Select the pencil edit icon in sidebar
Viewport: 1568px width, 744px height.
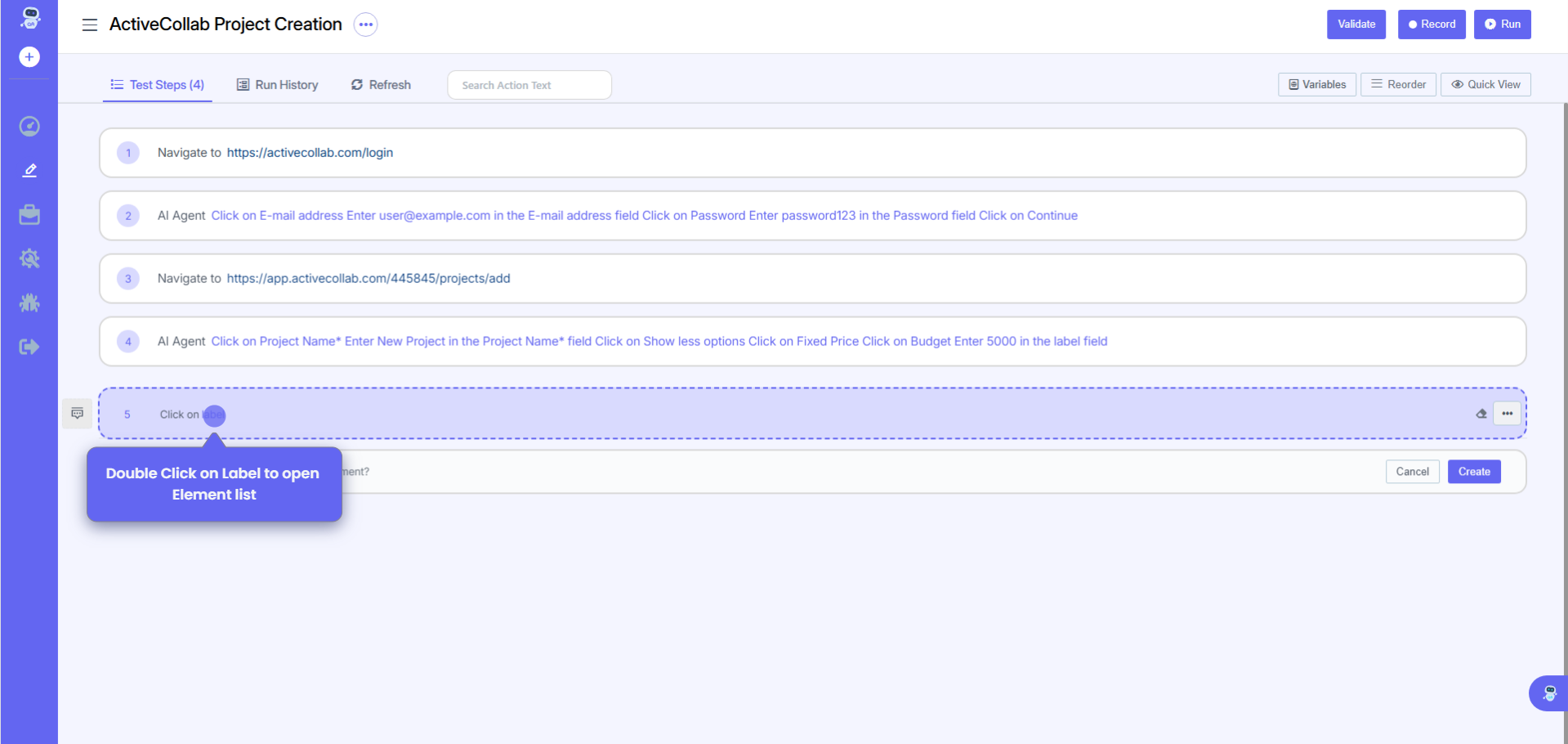click(29, 170)
